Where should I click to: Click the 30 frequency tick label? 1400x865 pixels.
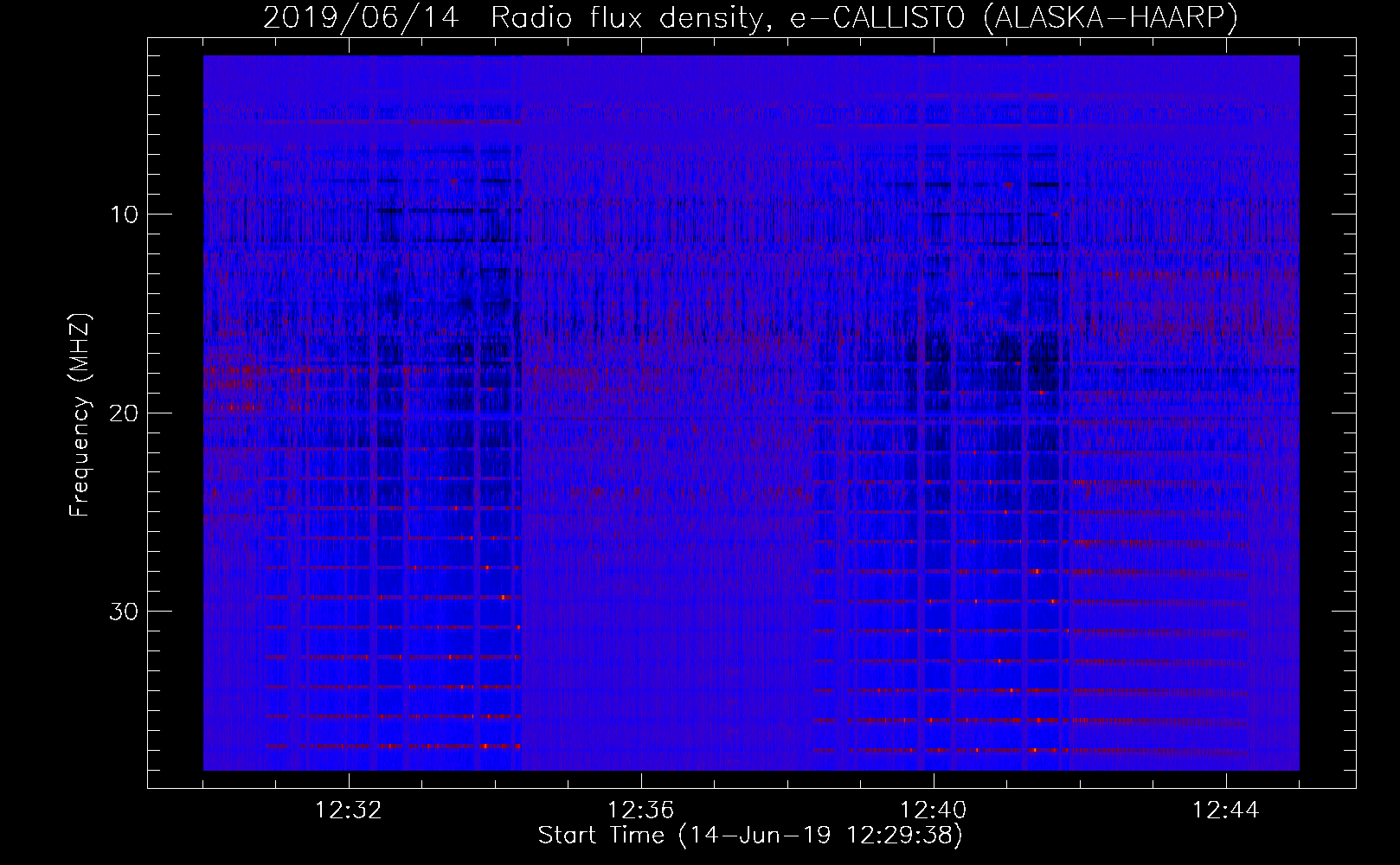[125, 612]
